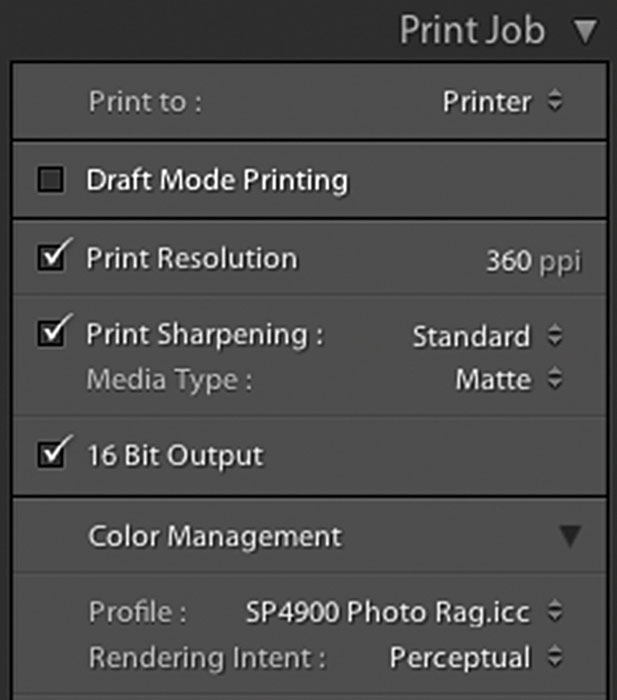Image resolution: width=617 pixels, height=700 pixels.
Task: Click the Rendering Intent arrows icon
Action: (555, 656)
